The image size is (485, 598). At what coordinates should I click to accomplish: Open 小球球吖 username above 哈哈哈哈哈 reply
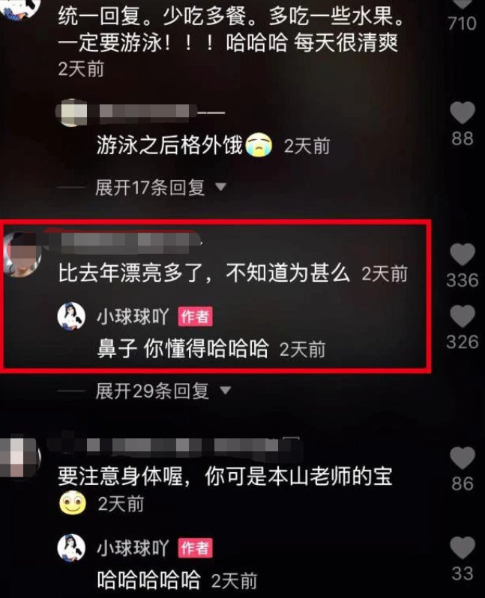133,548
